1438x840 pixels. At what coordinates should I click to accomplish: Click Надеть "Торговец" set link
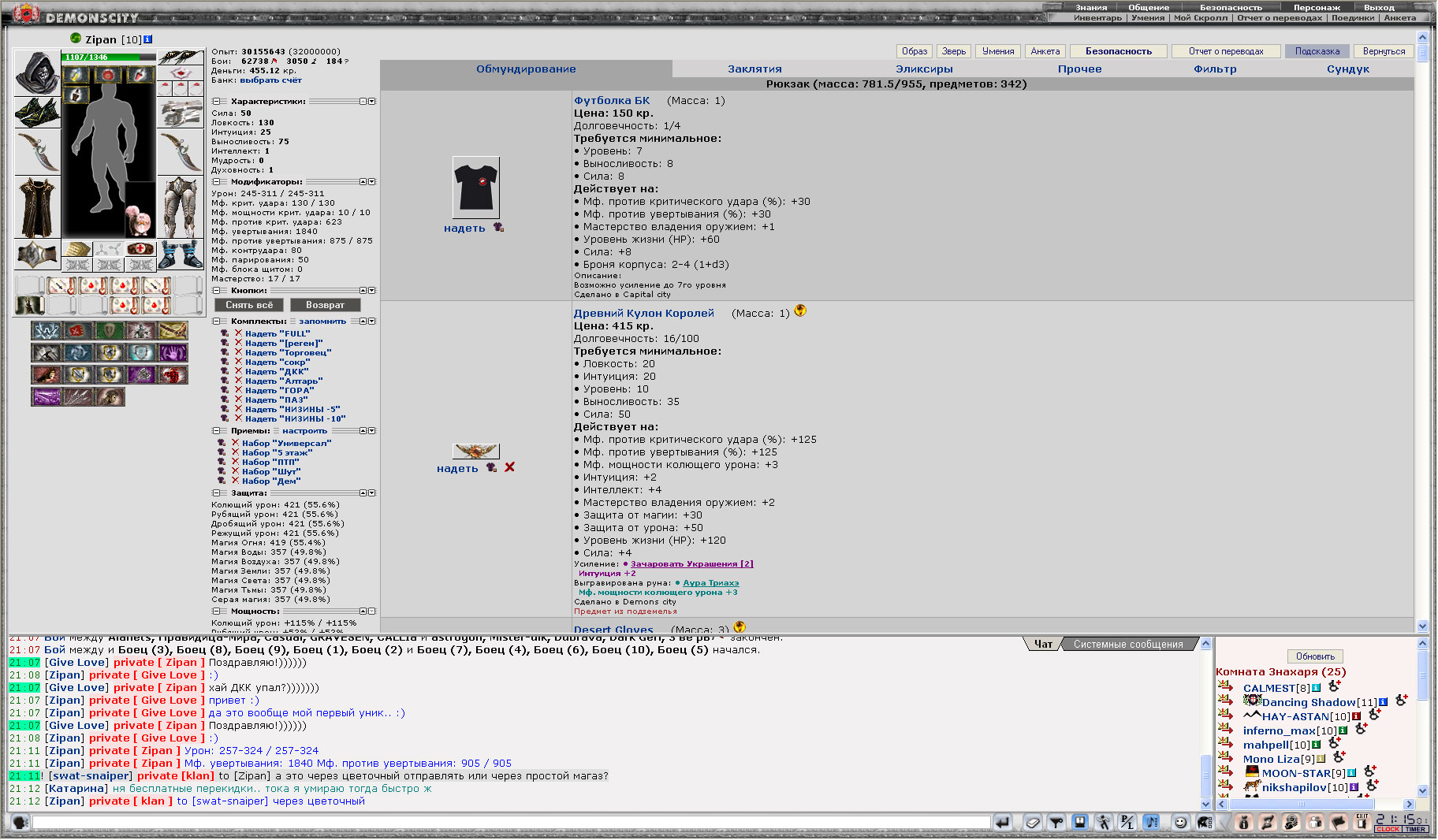(288, 352)
